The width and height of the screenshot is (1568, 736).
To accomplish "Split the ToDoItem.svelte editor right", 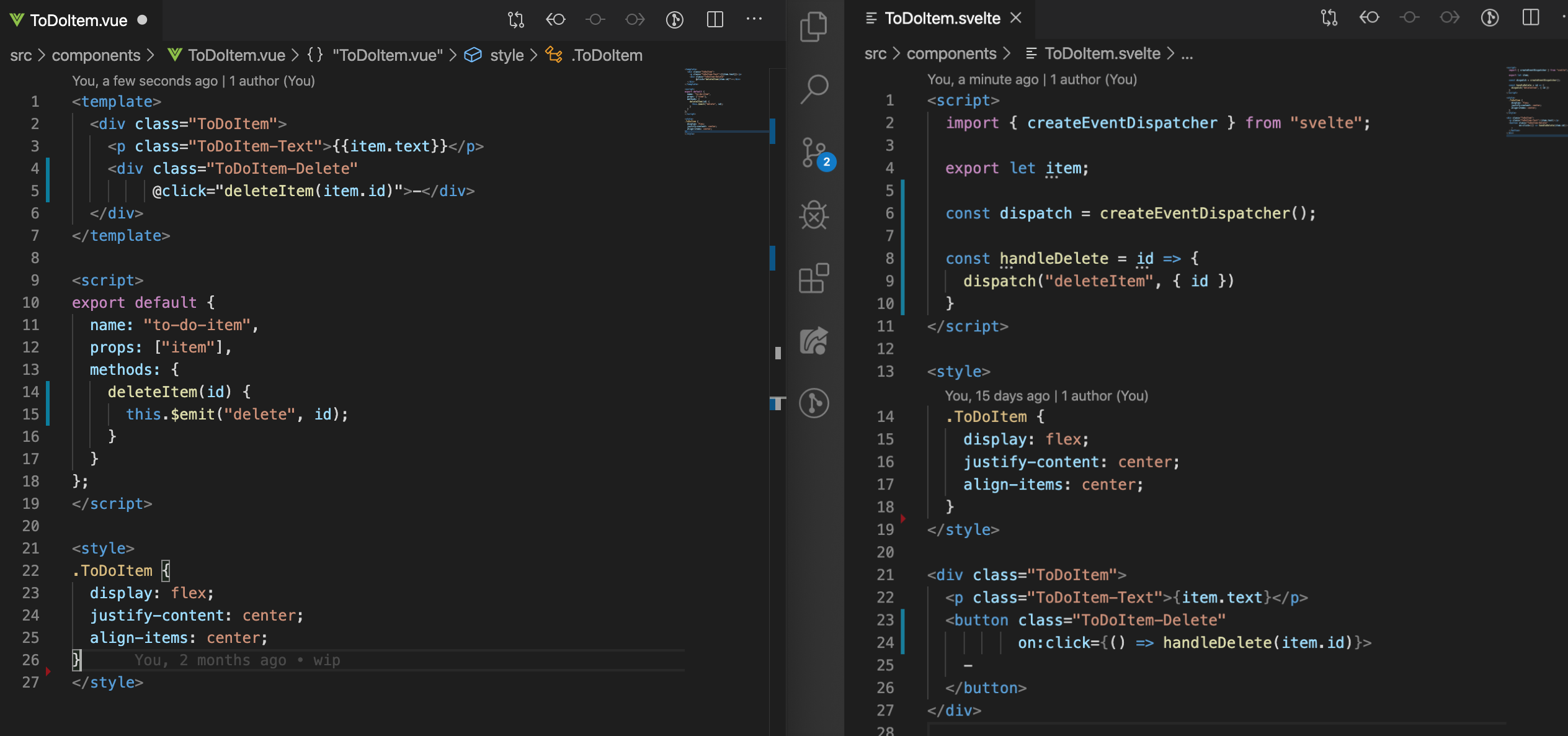I will tap(1530, 18).
